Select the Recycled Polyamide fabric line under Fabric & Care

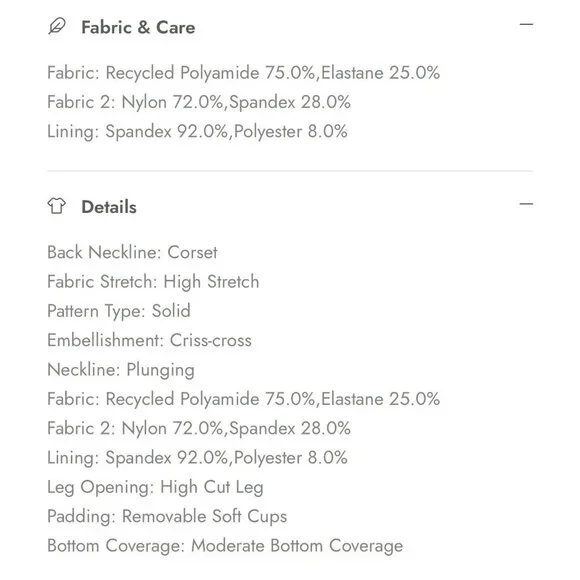(243, 73)
